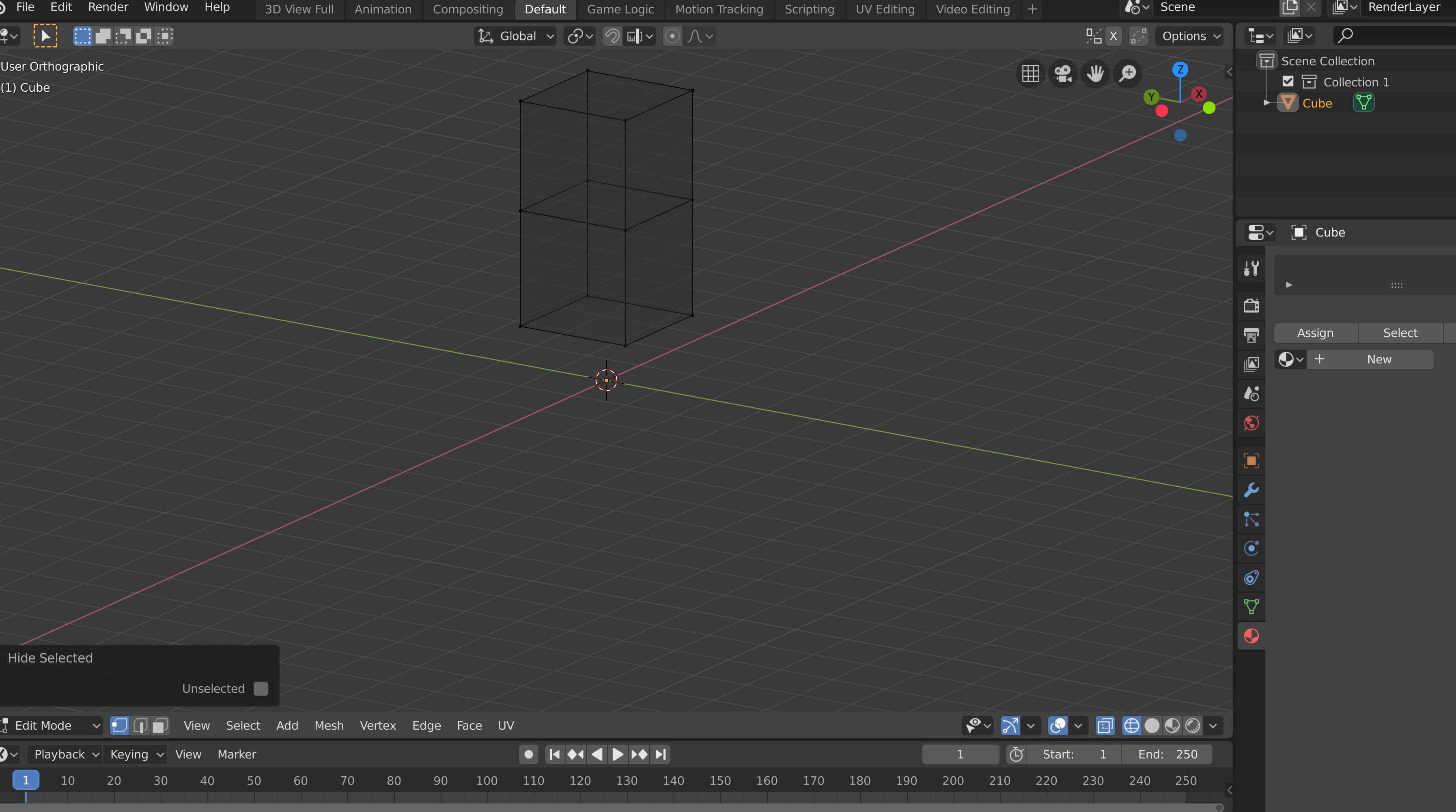Toggle orthographic grid view gizmo button

(1030, 73)
